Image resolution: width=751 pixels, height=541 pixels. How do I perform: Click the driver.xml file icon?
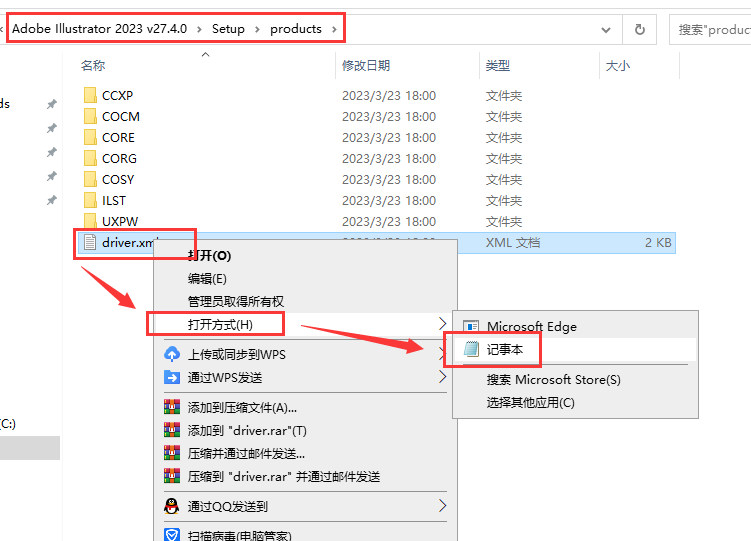90,242
